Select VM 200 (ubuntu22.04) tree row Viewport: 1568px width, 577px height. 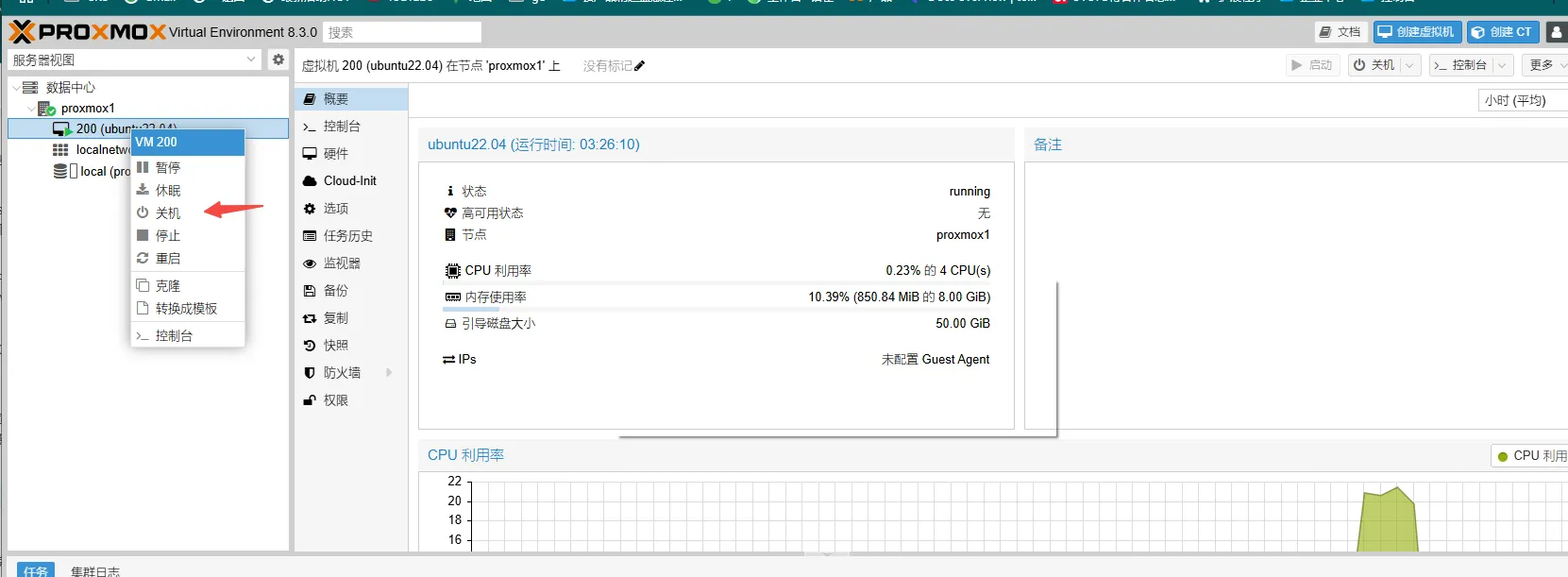148,128
